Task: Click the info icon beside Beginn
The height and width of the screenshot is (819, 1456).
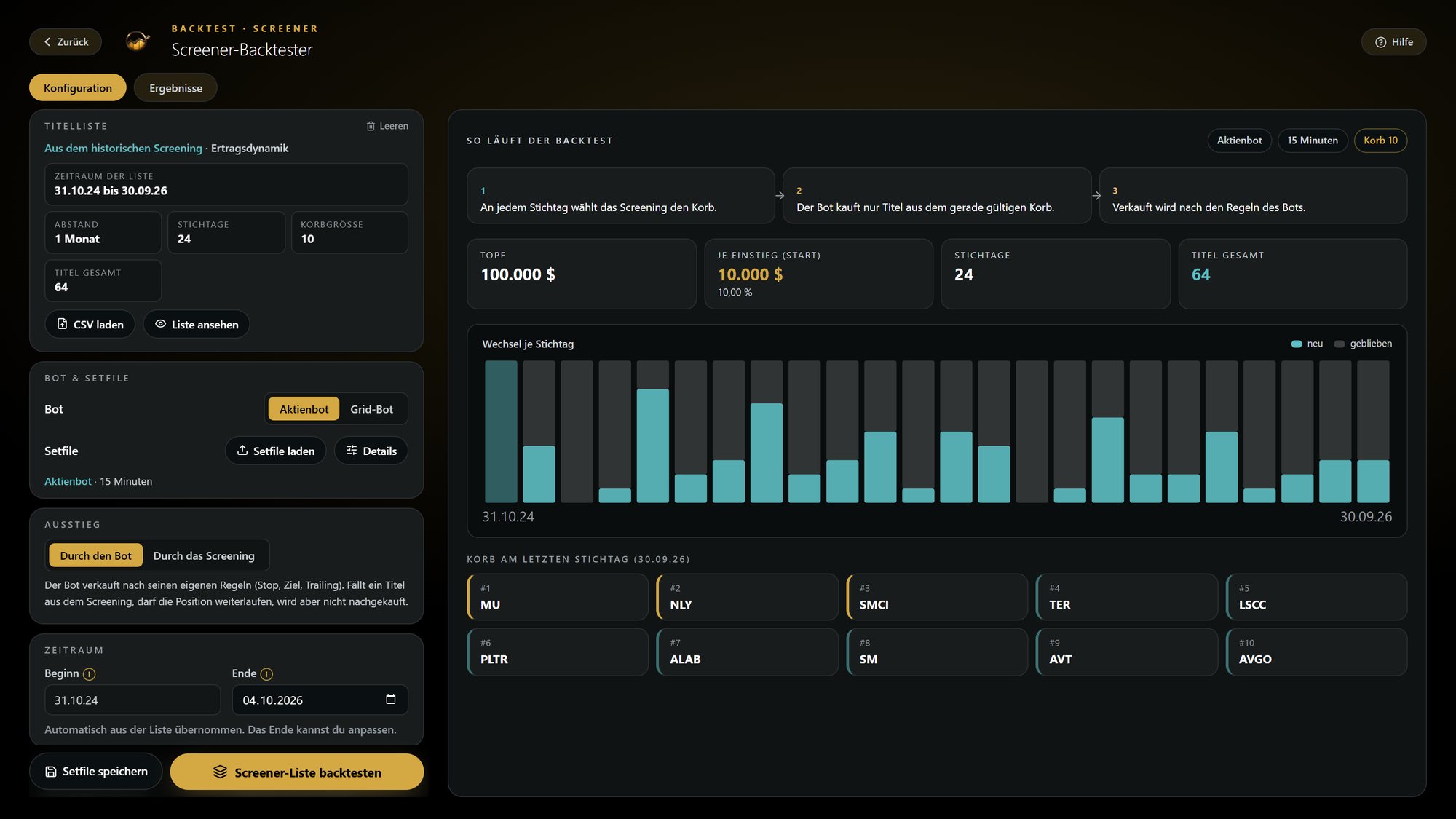Action: coord(89,674)
